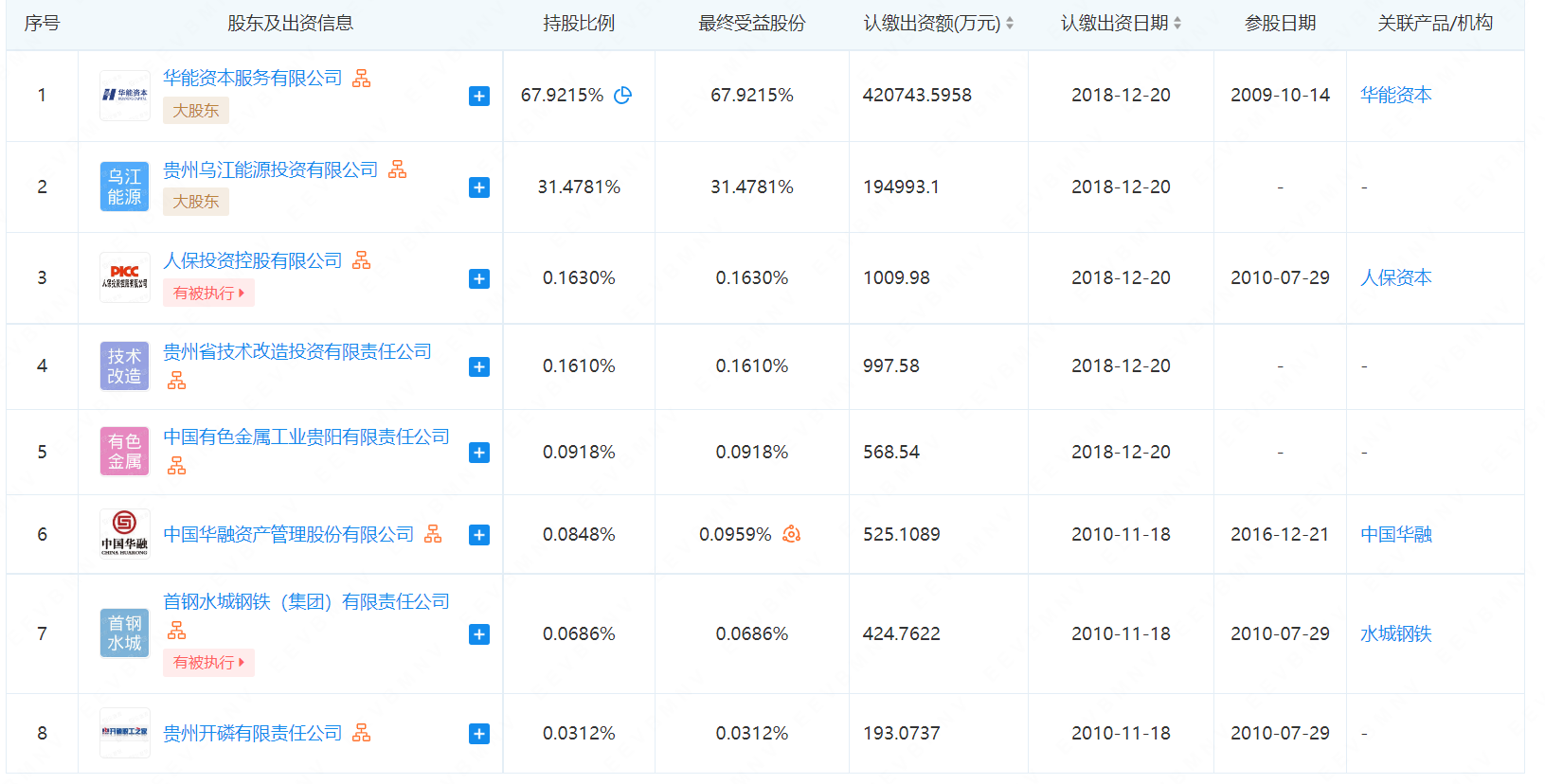Click the org-chart icon beside 人保投资控股有限公司

pos(362,260)
